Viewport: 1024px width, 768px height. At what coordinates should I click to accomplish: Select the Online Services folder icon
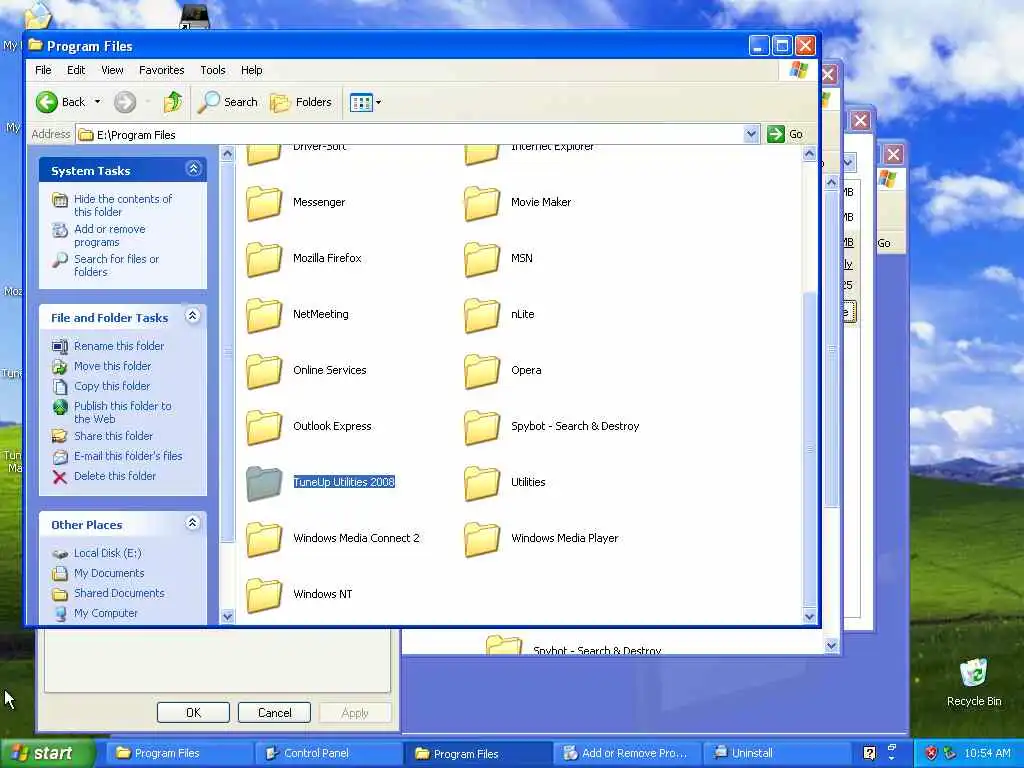264,370
